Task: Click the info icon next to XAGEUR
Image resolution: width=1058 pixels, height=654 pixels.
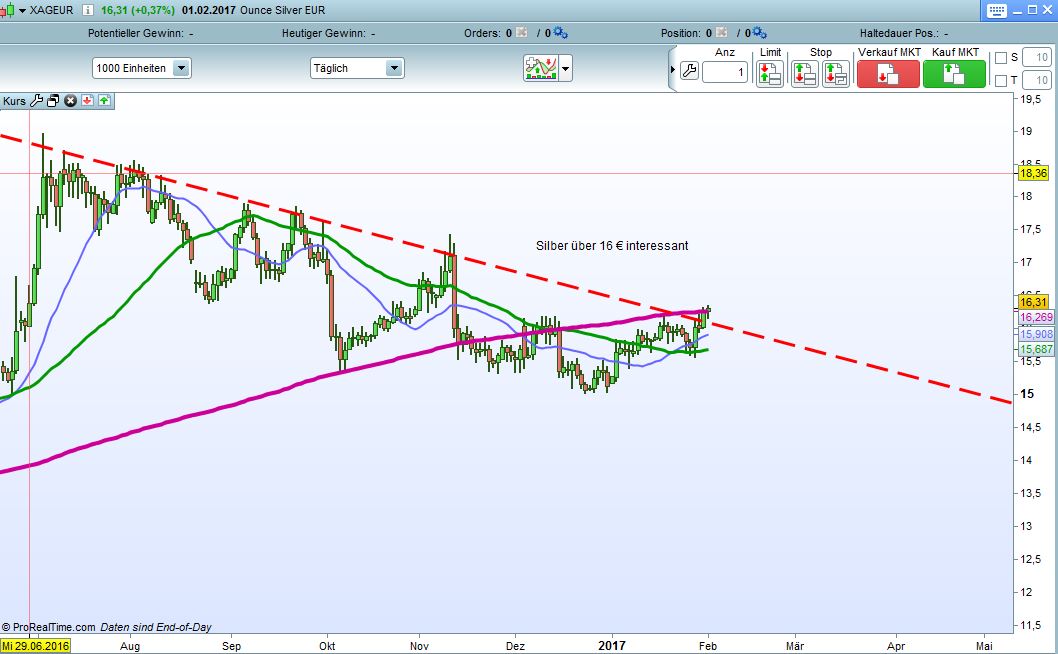Action: click(87, 10)
